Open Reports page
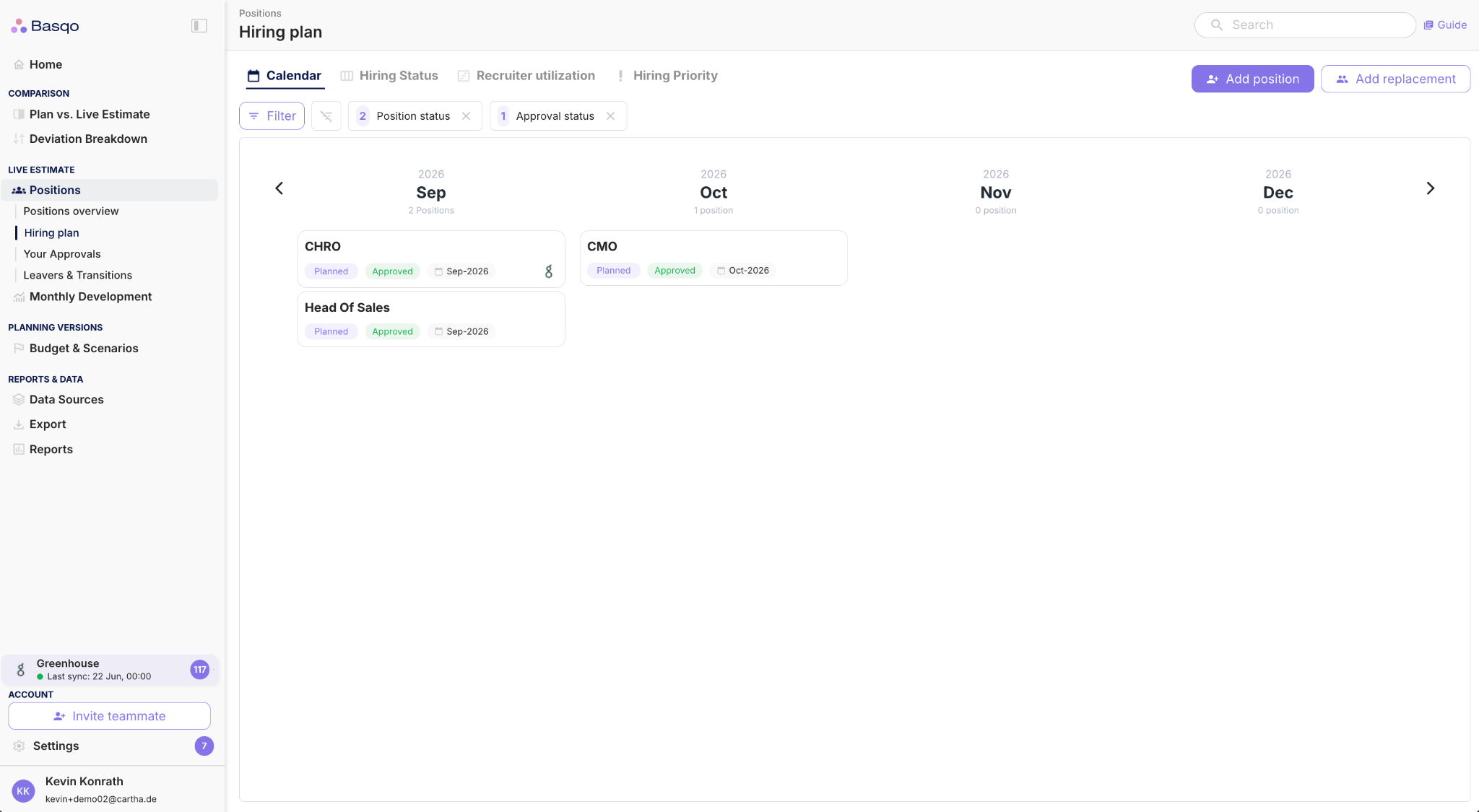 point(51,449)
